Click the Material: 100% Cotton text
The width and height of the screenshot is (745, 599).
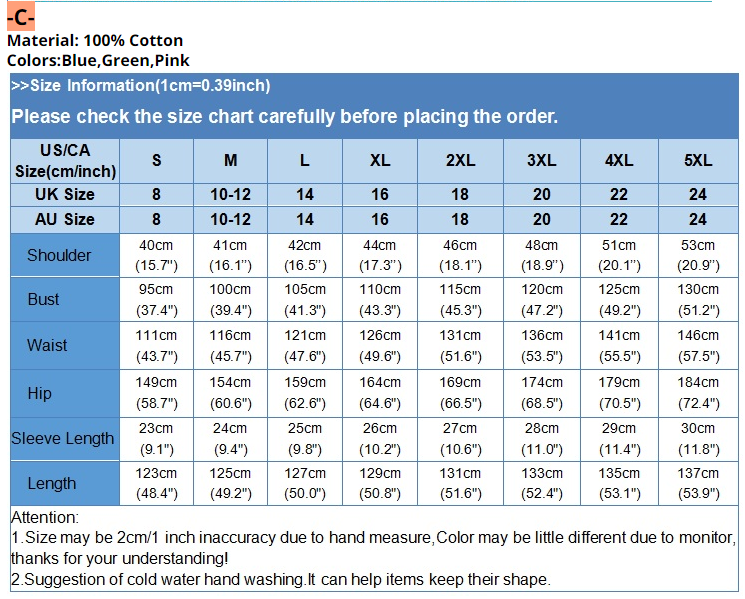(95, 41)
